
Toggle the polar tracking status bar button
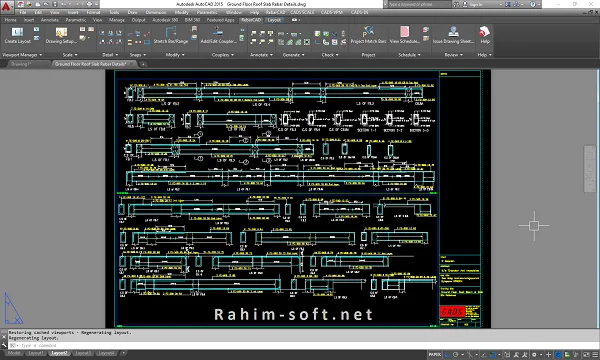455,355
